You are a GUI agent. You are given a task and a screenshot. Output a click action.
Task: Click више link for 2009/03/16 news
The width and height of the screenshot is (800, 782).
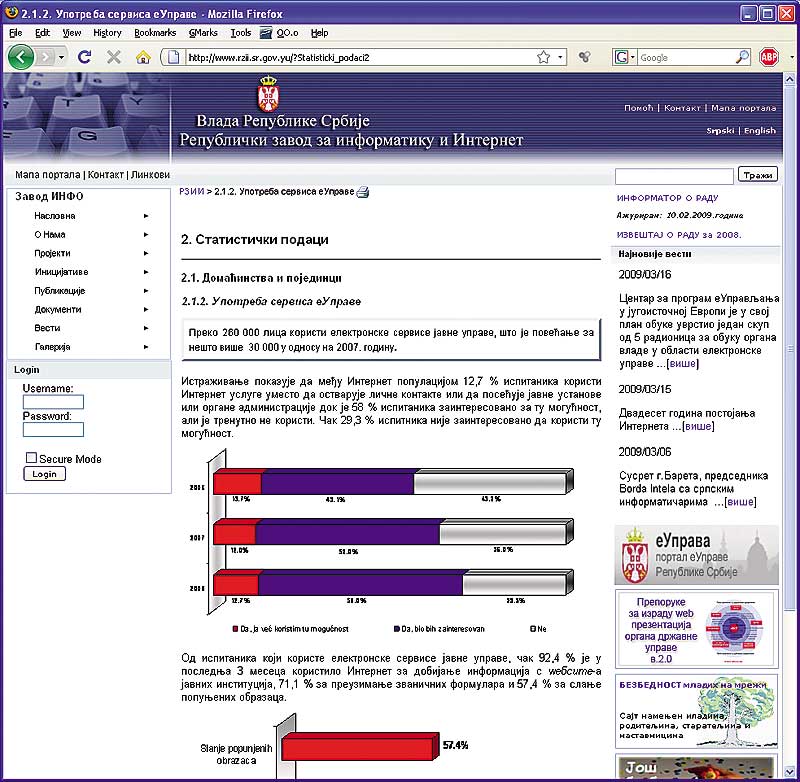point(683,363)
